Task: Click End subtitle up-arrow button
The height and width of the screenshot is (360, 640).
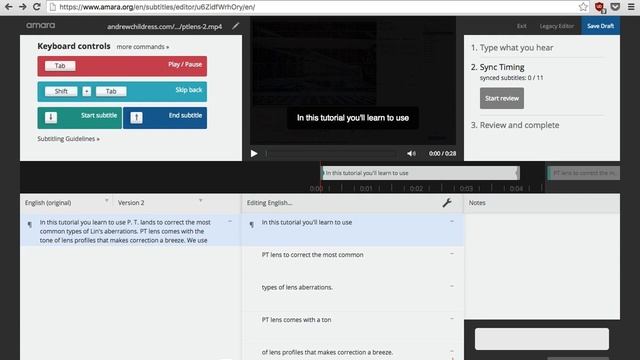Action: (165, 118)
